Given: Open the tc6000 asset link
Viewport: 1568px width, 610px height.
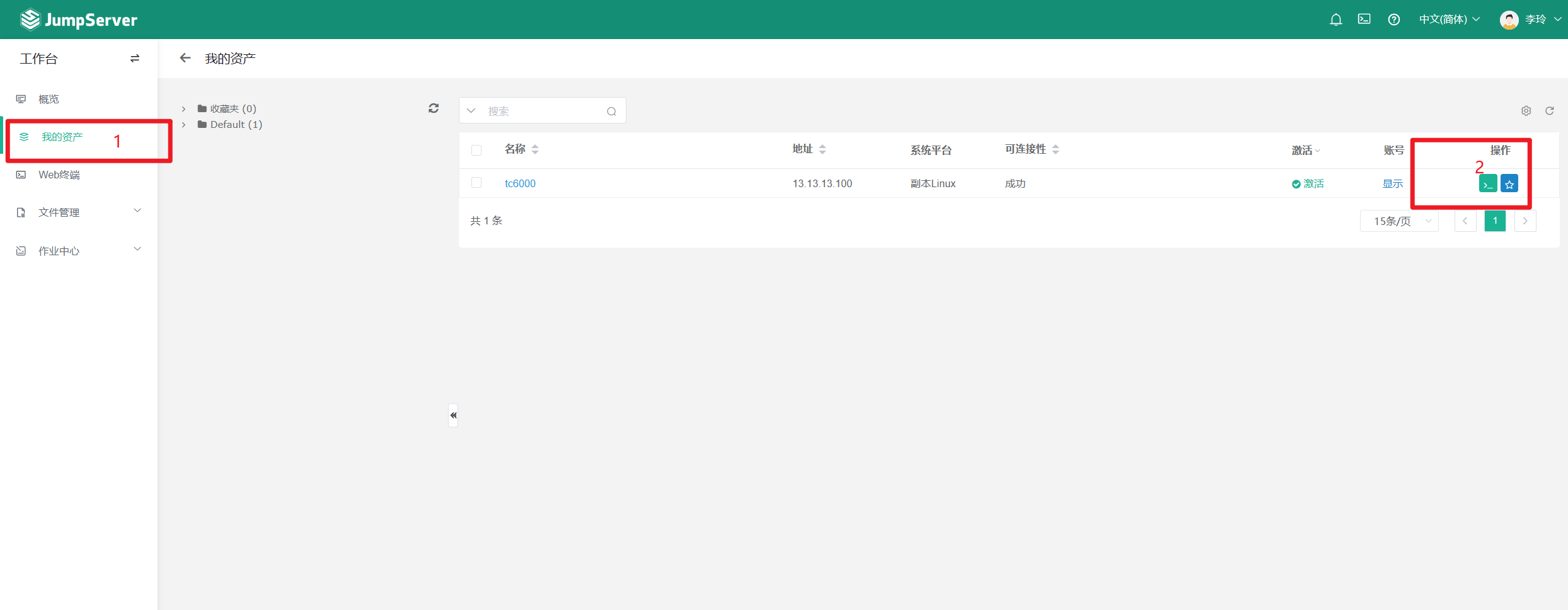Looking at the screenshot, I should [x=520, y=183].
